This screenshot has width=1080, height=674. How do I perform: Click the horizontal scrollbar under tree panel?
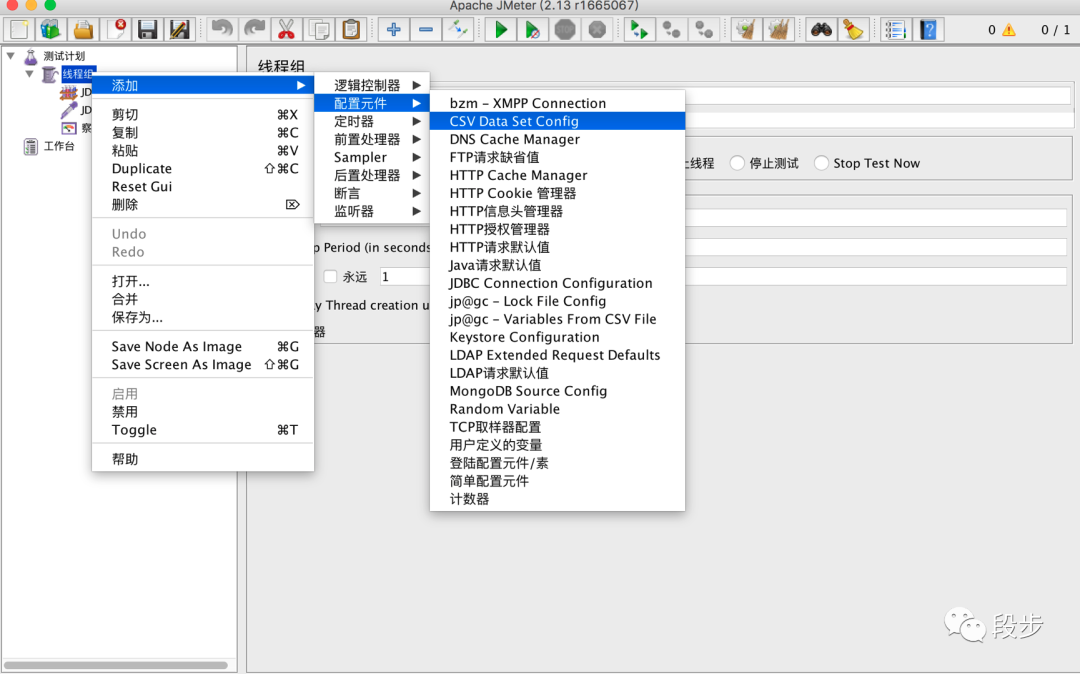click(116, 665)
